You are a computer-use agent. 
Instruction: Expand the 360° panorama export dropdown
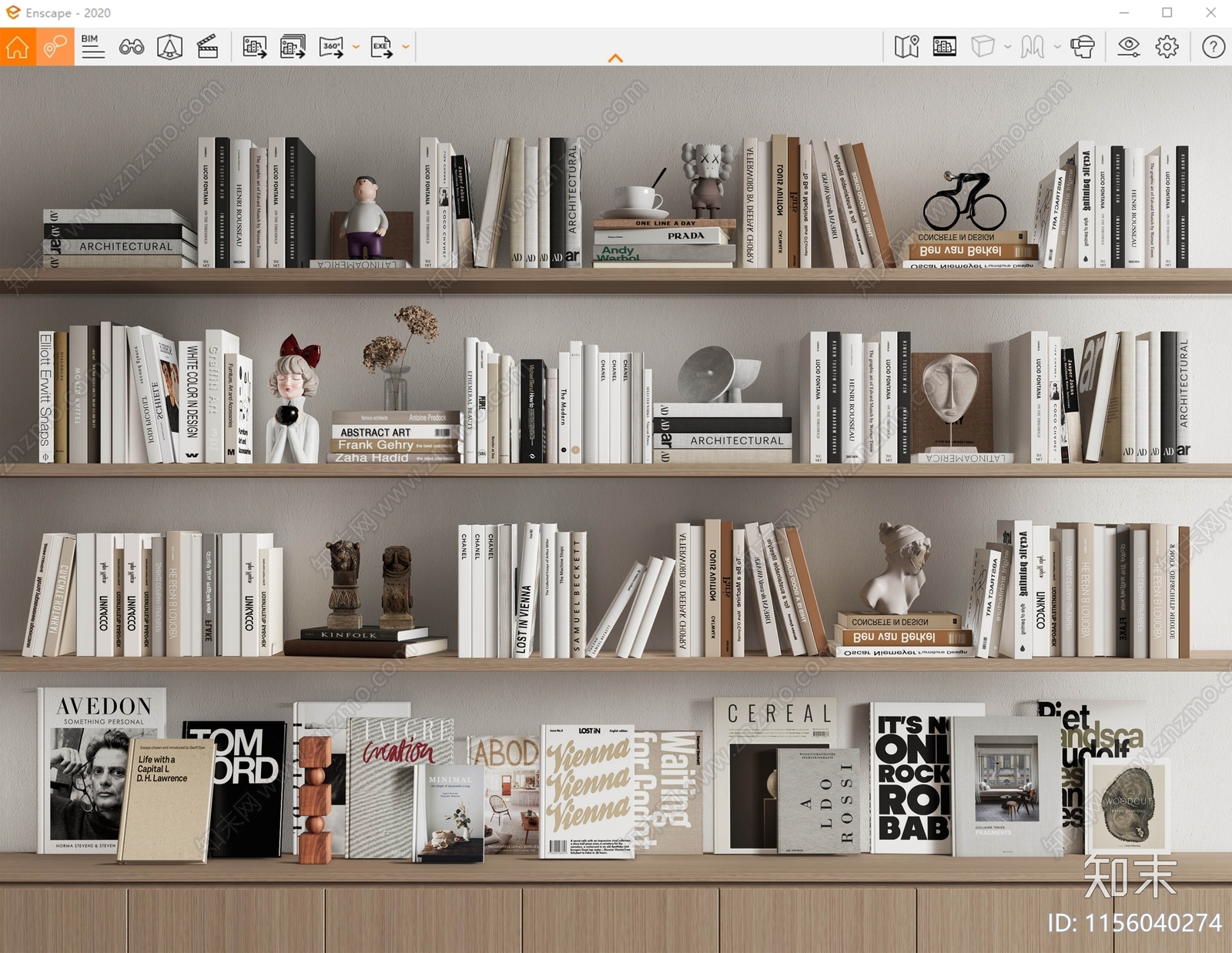click(356, 47)
